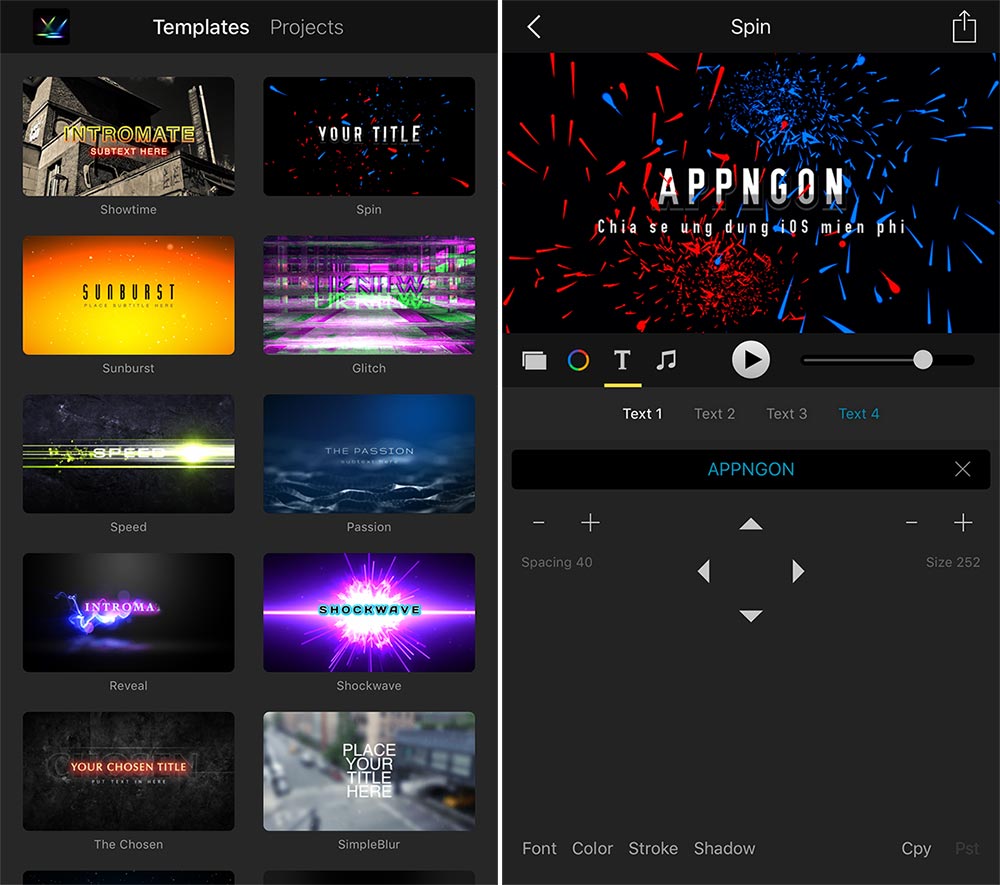Open the color wheel tool
The image size is (1000, 885).
pos(578,360)
